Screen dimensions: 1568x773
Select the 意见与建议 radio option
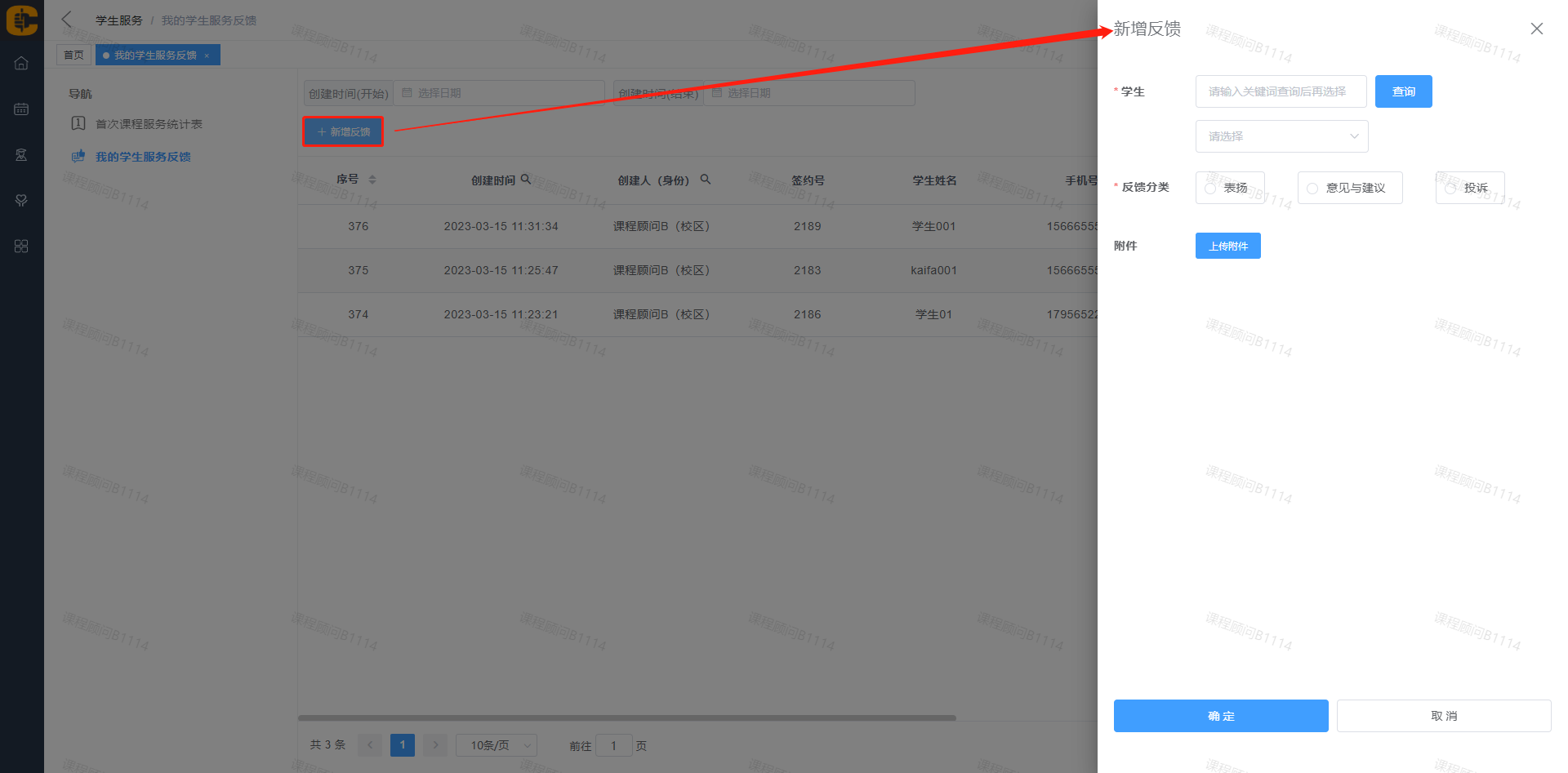[1312, 189]
